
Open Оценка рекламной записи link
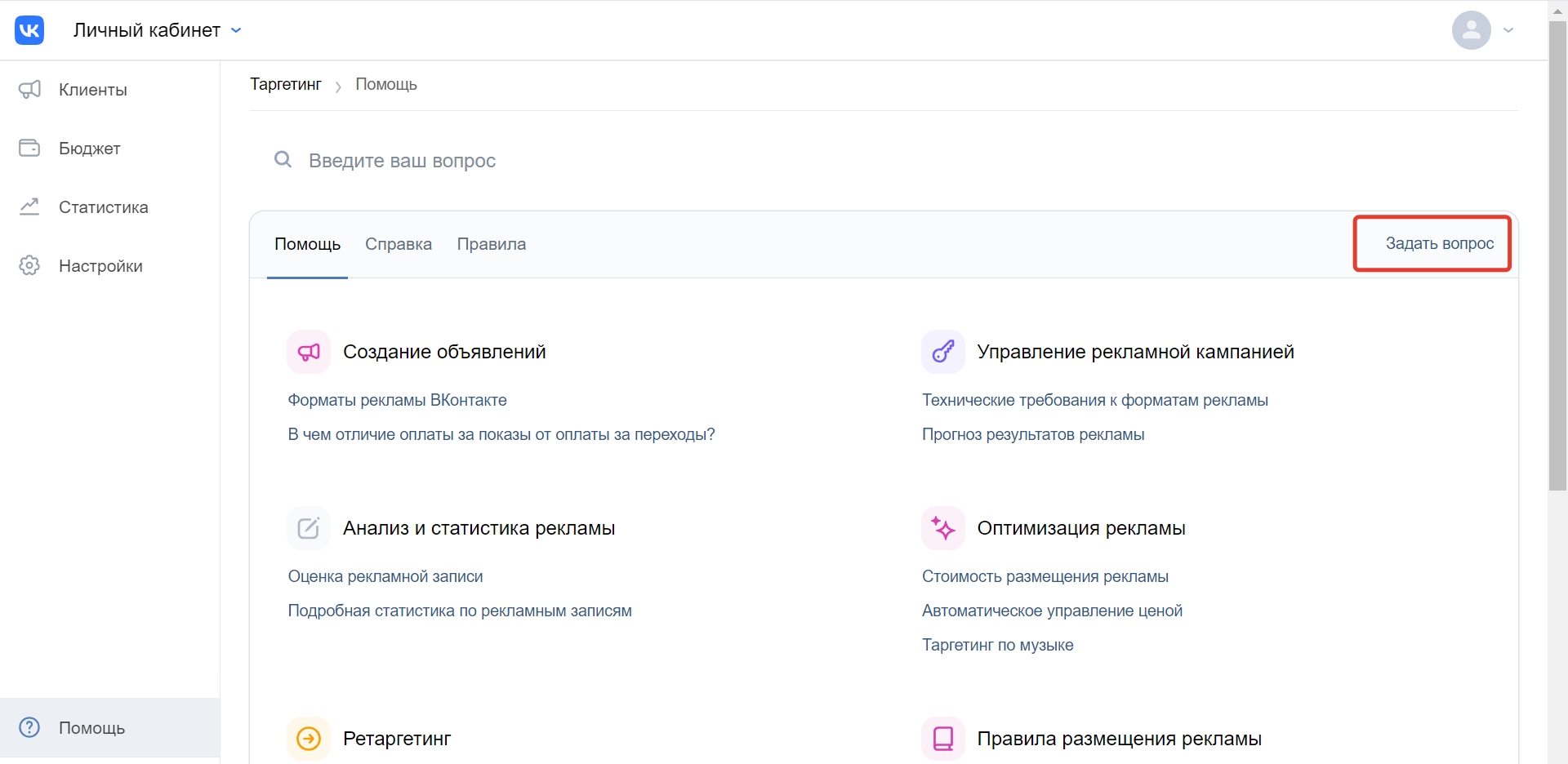coord(385,576)
